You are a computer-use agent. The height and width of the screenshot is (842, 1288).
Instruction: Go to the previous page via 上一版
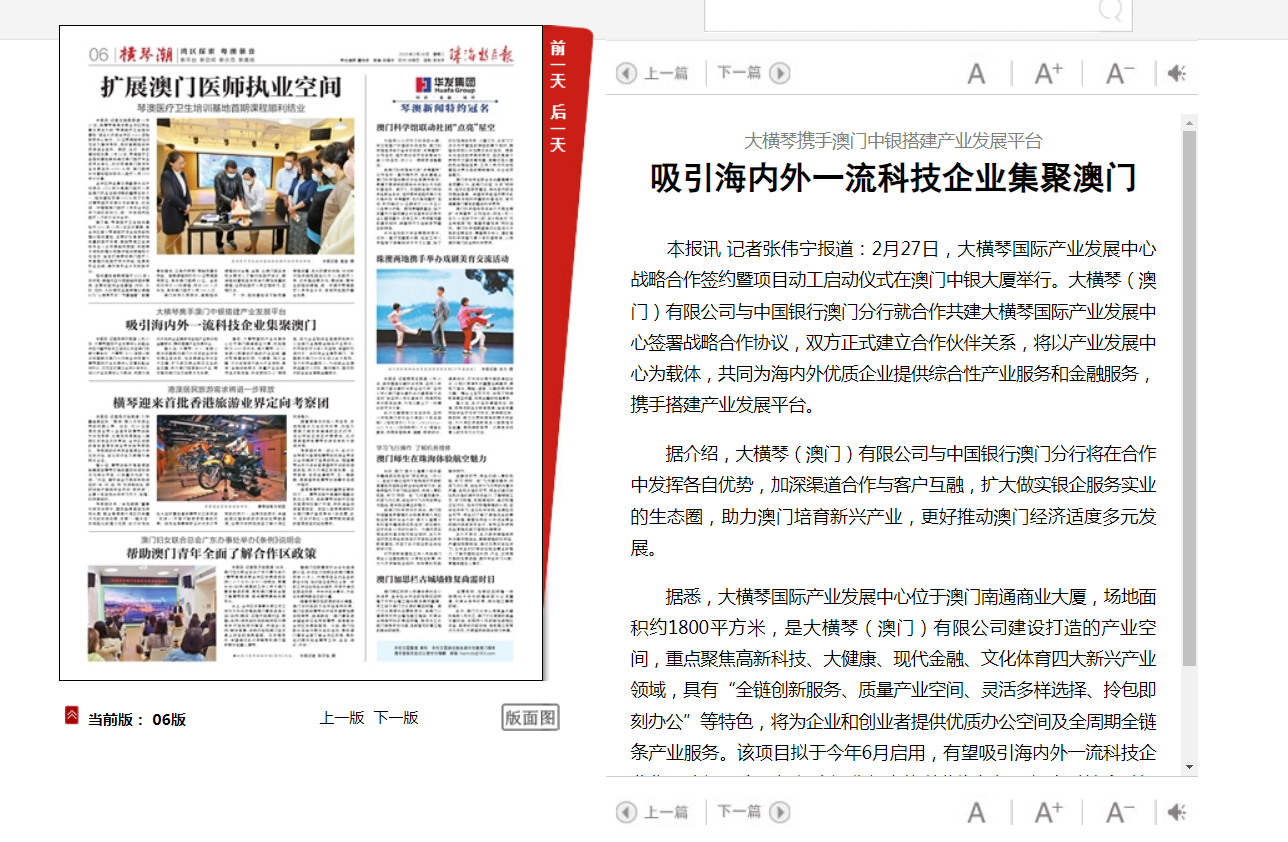(341, 717)
